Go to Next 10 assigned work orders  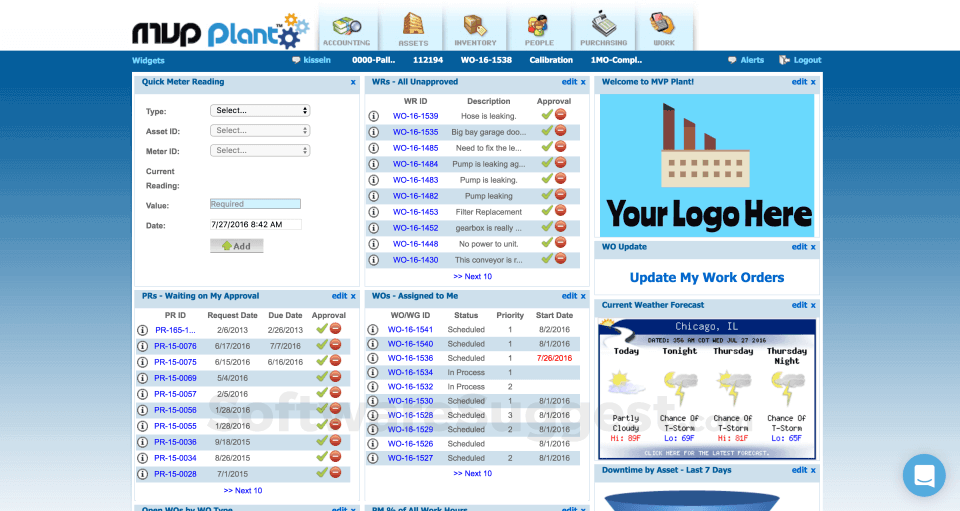tap(473, 474)
